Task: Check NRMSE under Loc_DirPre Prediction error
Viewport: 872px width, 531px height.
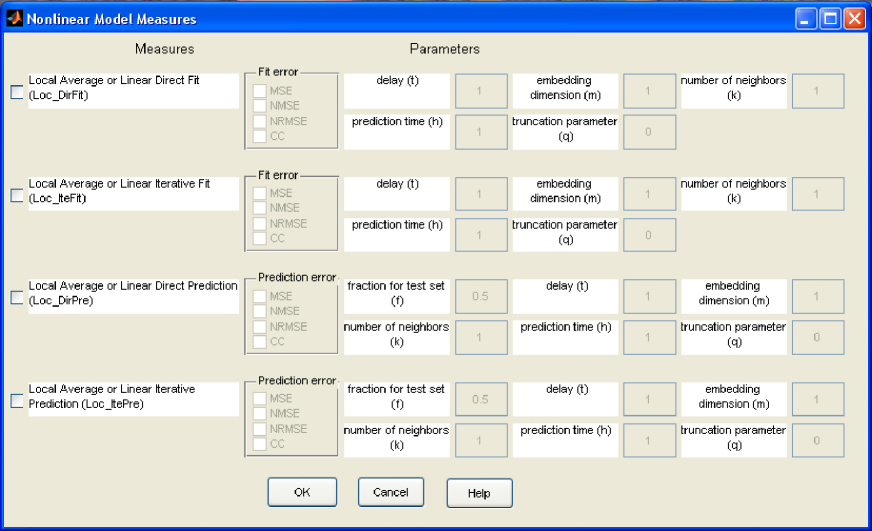Action: (x=259, y=326)
